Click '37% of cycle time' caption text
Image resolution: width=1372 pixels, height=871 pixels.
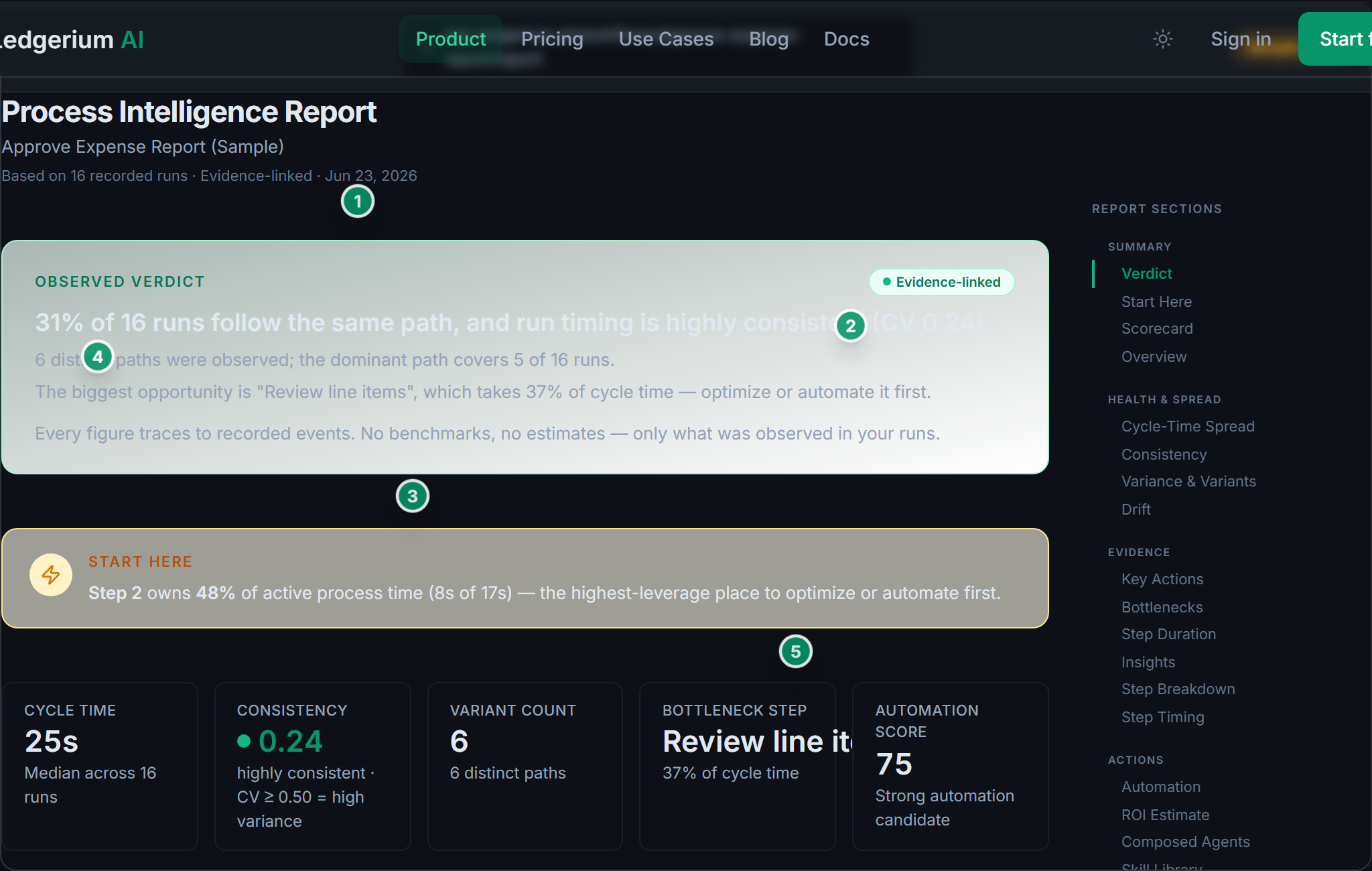coord(730,773)
